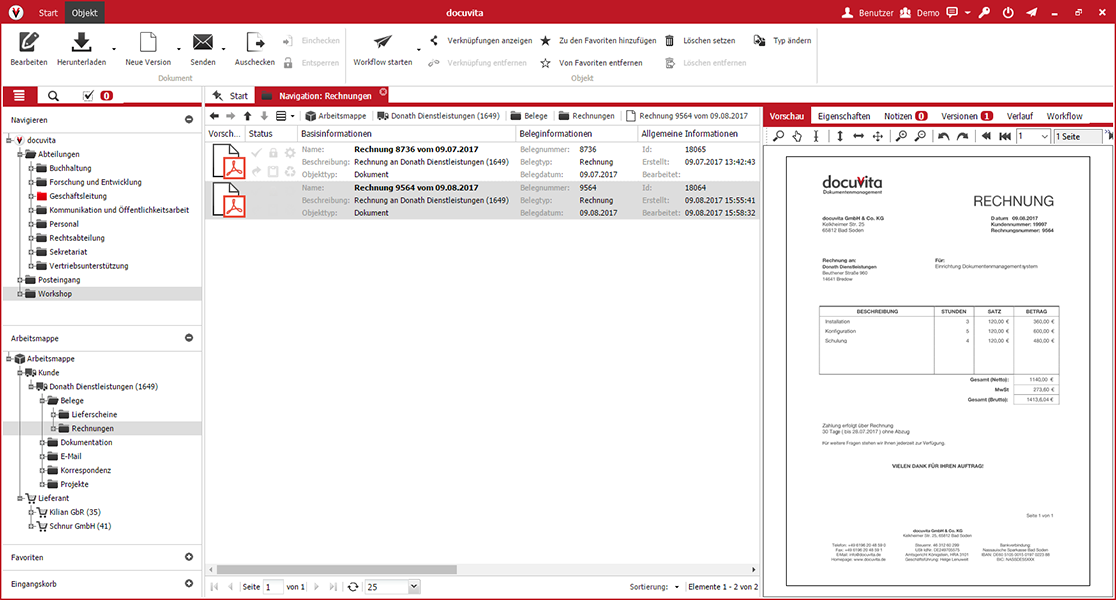The width and height of the screenshot is (1116, 600).
Task: Collapse the Navigieren panel section
Action: coord(189,120)
